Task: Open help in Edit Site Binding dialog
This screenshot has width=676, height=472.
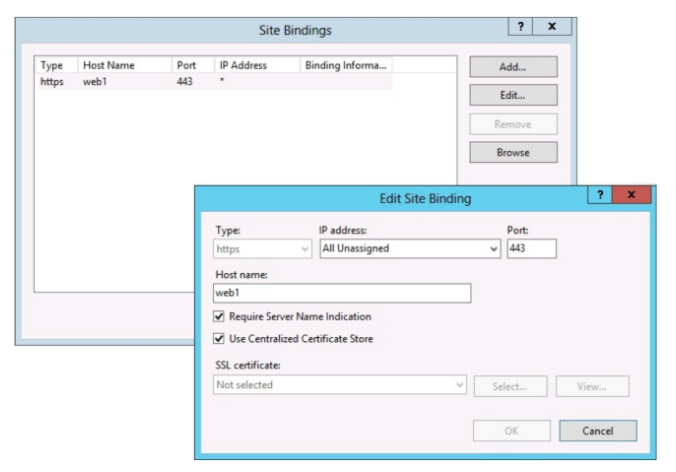Action: 600,194
